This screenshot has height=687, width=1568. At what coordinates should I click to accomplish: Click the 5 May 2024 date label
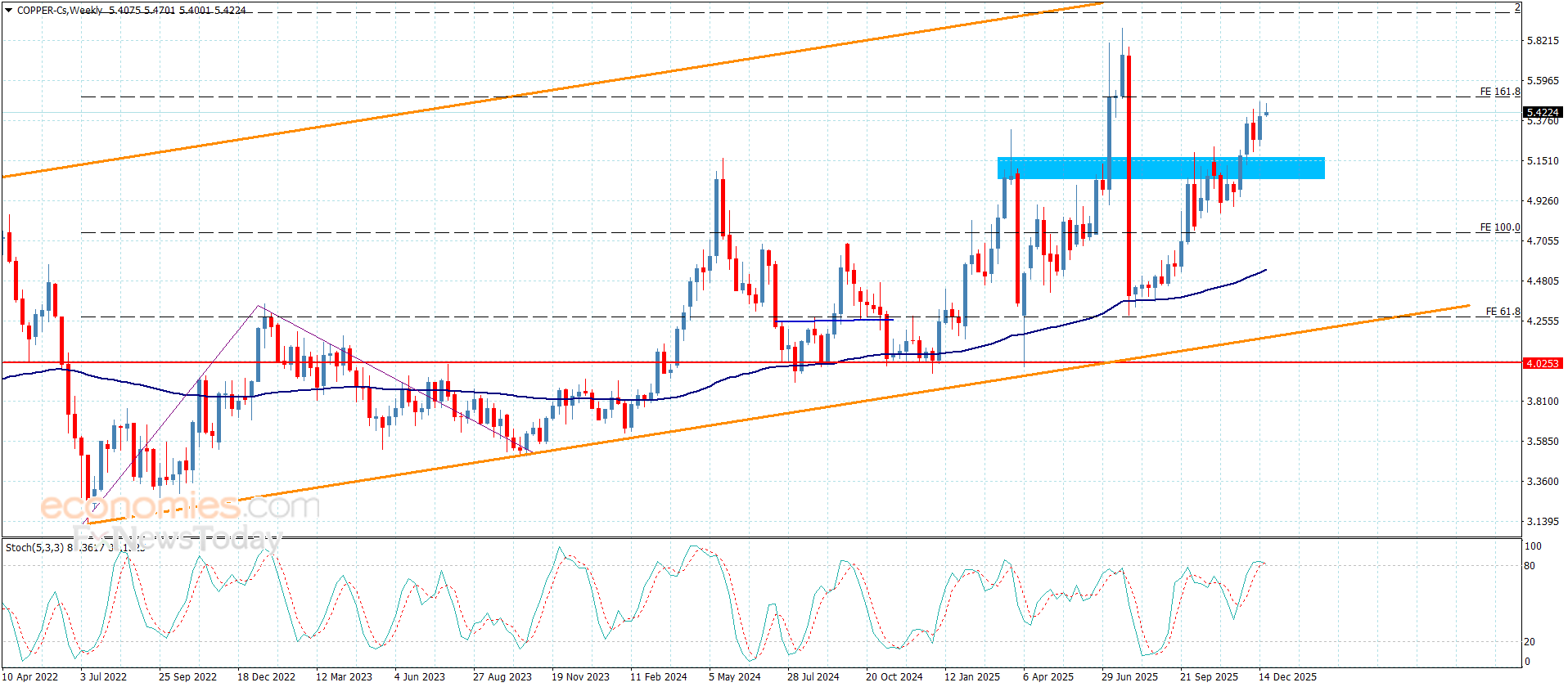point(734,676)
